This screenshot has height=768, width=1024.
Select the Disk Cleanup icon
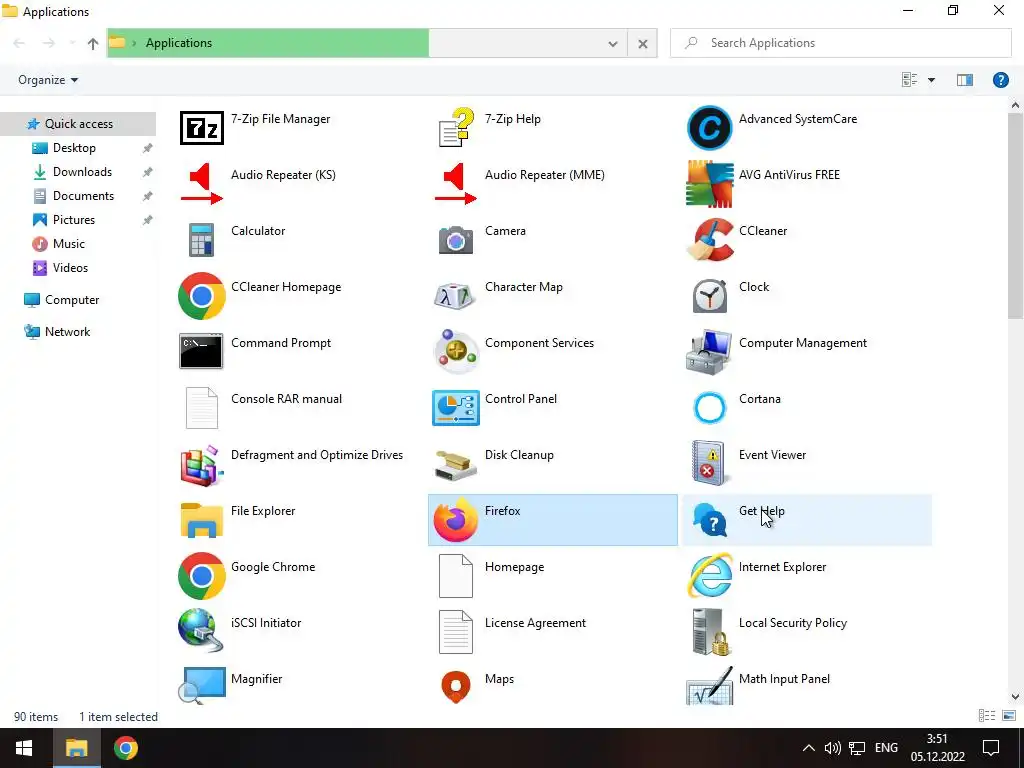point(456,464)
